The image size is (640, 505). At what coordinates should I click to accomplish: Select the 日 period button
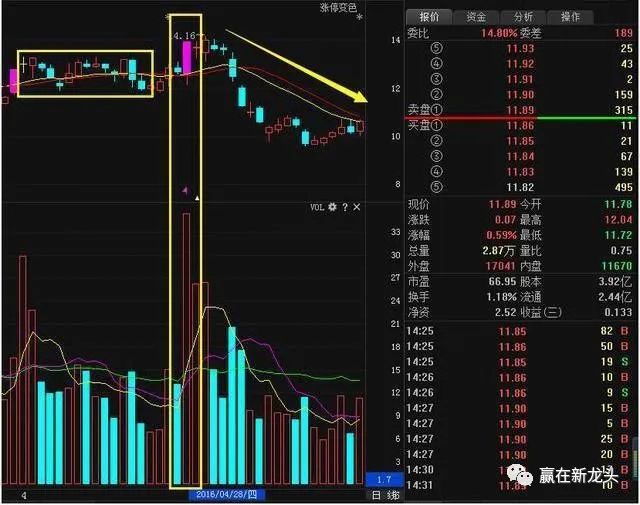pos(376,496)
